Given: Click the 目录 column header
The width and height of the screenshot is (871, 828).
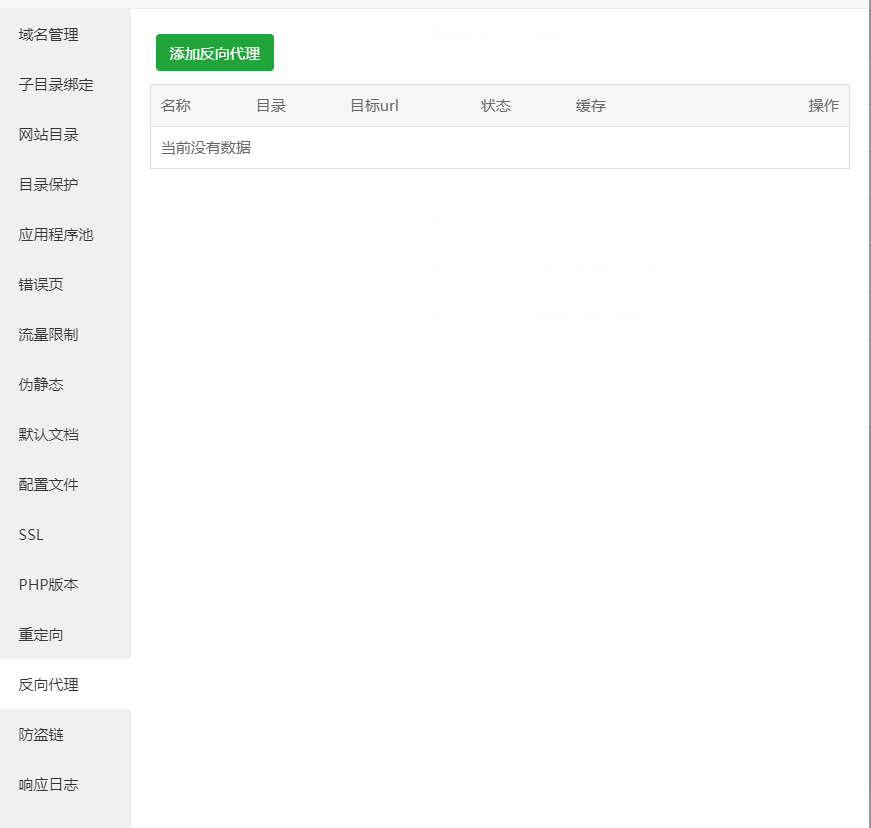Looking at the screenshot, I should click(x=271, y=106).
